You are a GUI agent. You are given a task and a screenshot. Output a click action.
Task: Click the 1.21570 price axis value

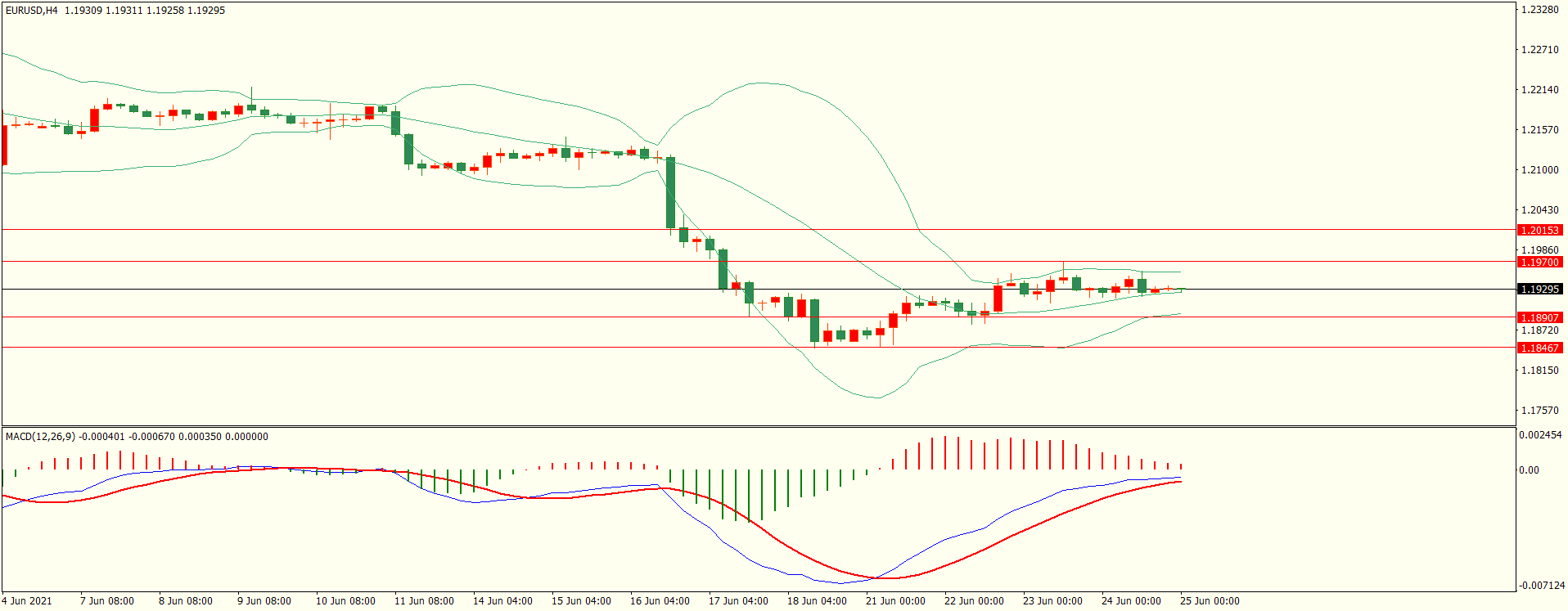pyautogui.click(x=1539, y=130)
